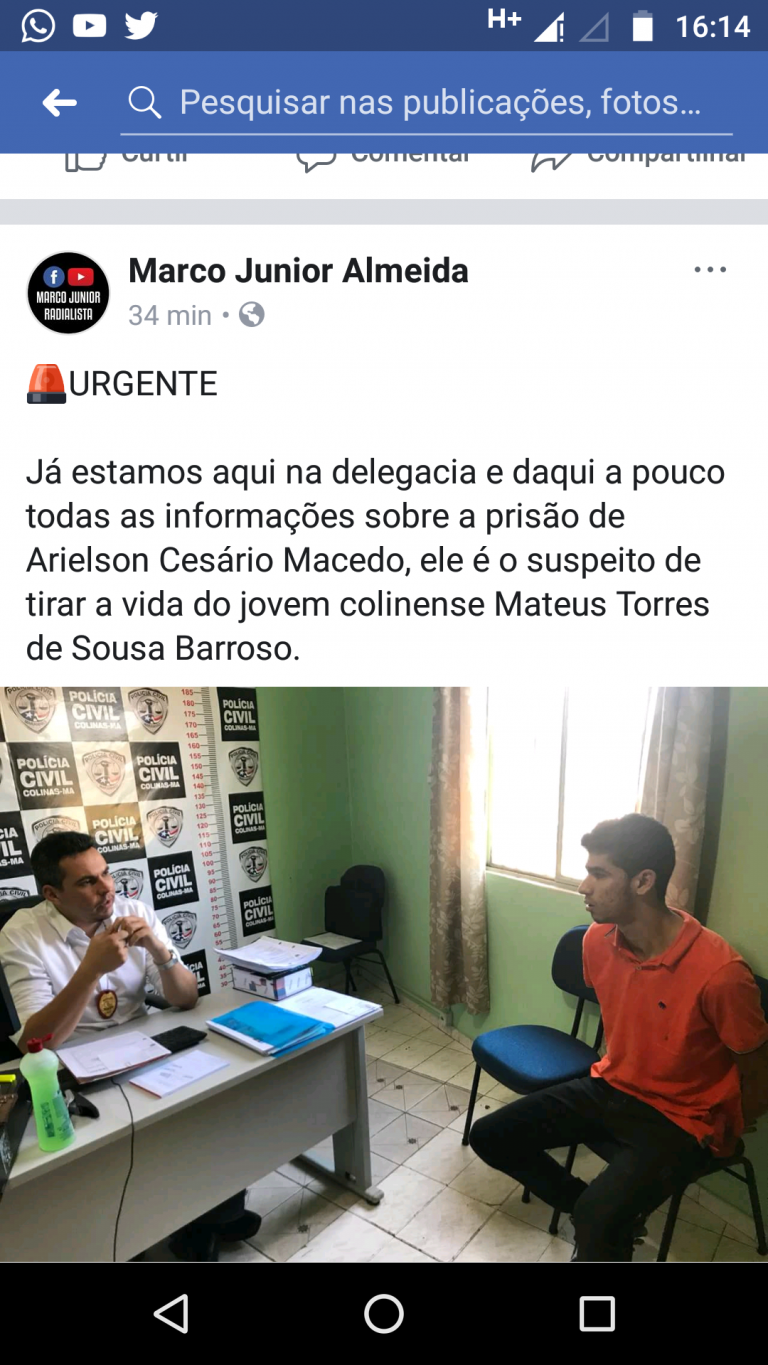Tap the Android home circle button
768x1365 pixels.
click(x=384, y=1313)
